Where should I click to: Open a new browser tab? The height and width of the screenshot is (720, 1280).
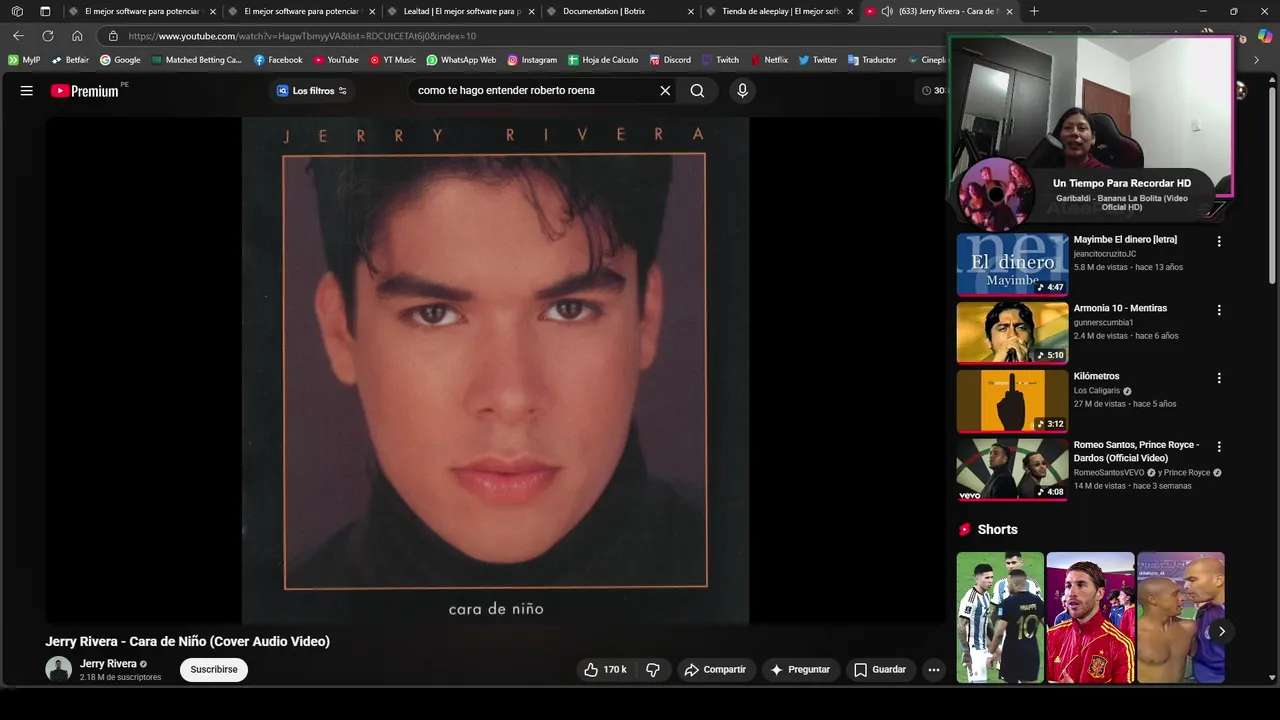(x=1034, y=11)
